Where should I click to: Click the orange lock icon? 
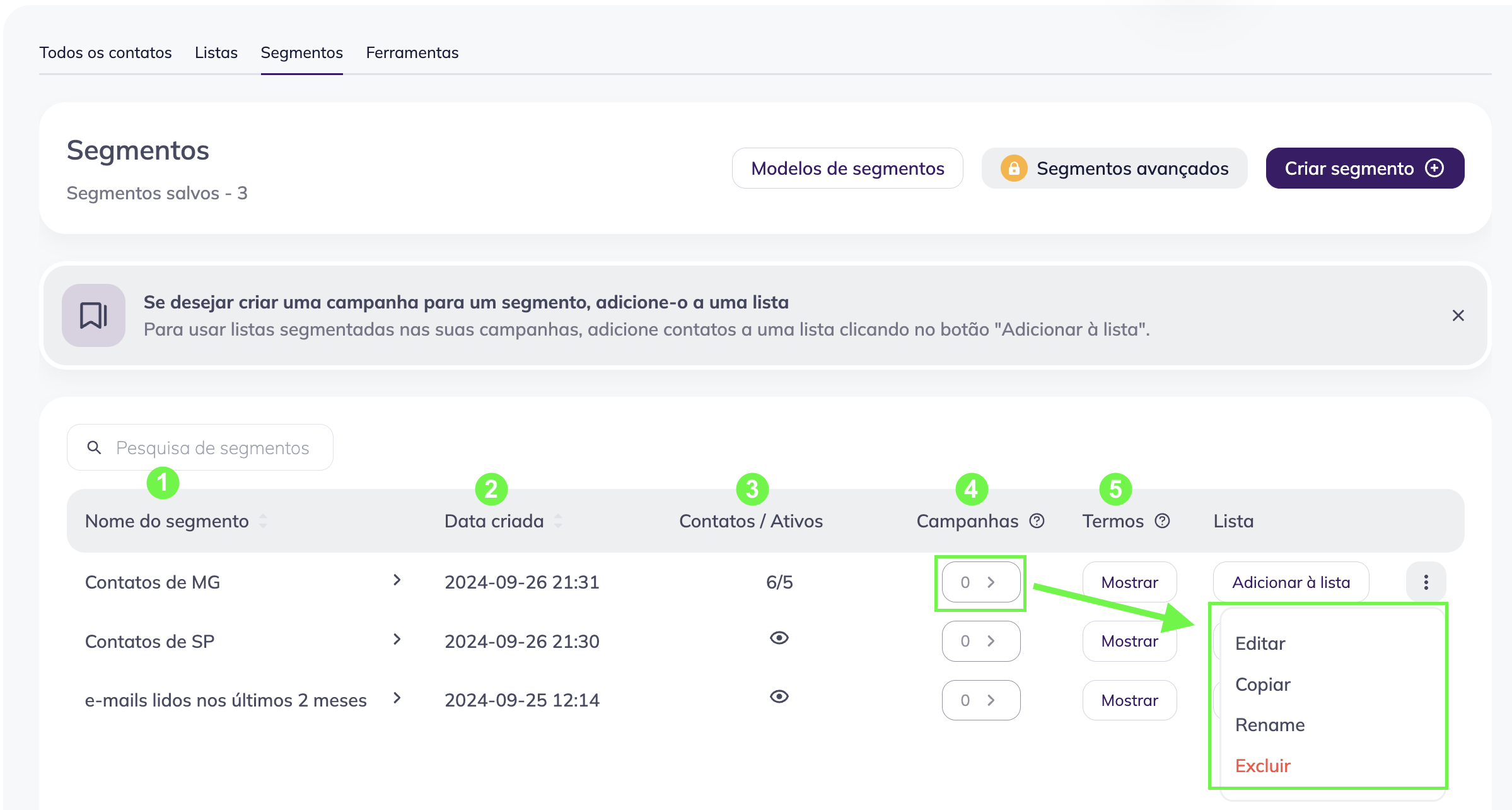(x=1014, y=168)
